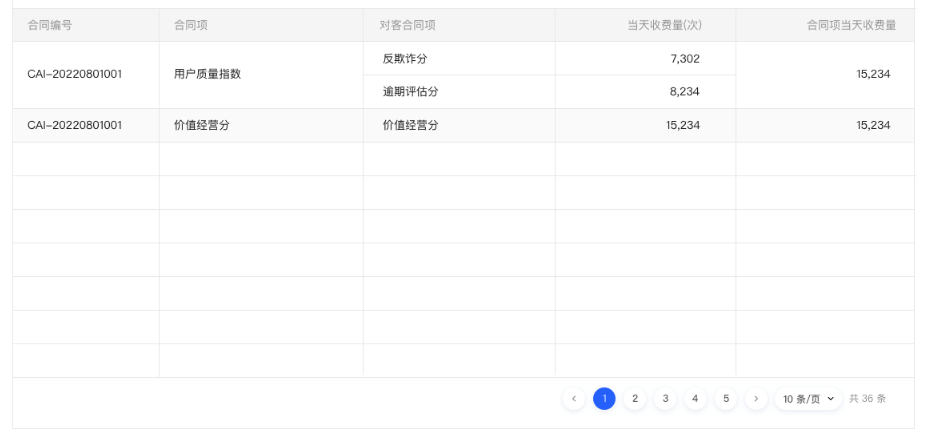Click the 7,302 daily charge value
The image size is (929, 439).
[684, 59]
